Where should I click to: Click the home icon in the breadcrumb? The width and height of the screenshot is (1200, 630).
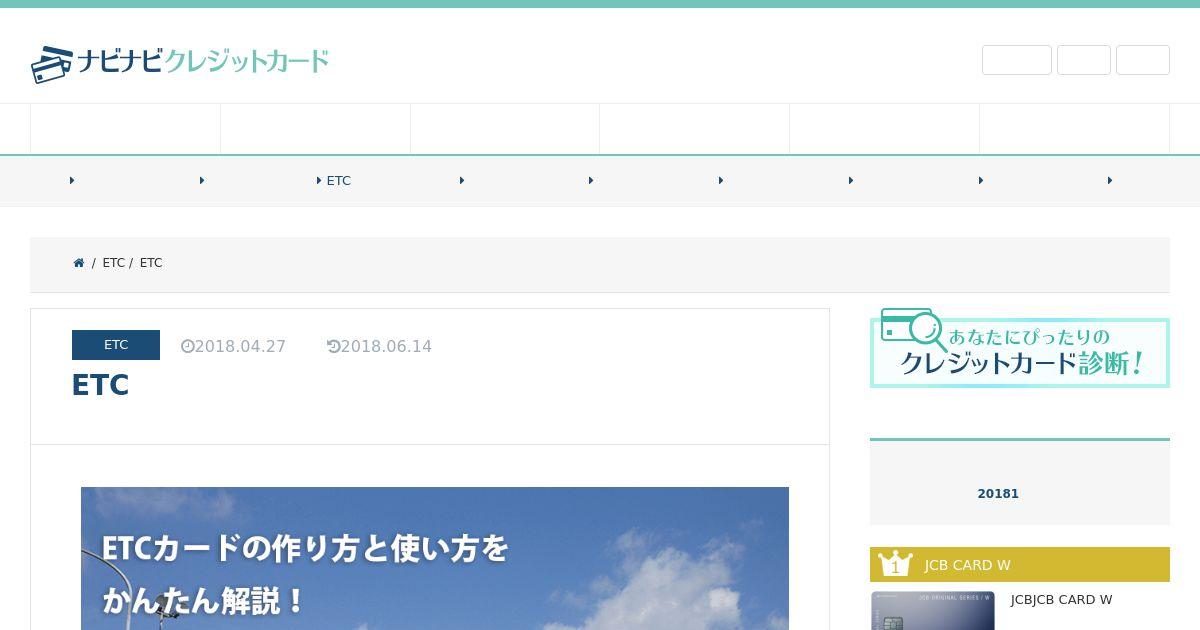(x=79, y=263)
